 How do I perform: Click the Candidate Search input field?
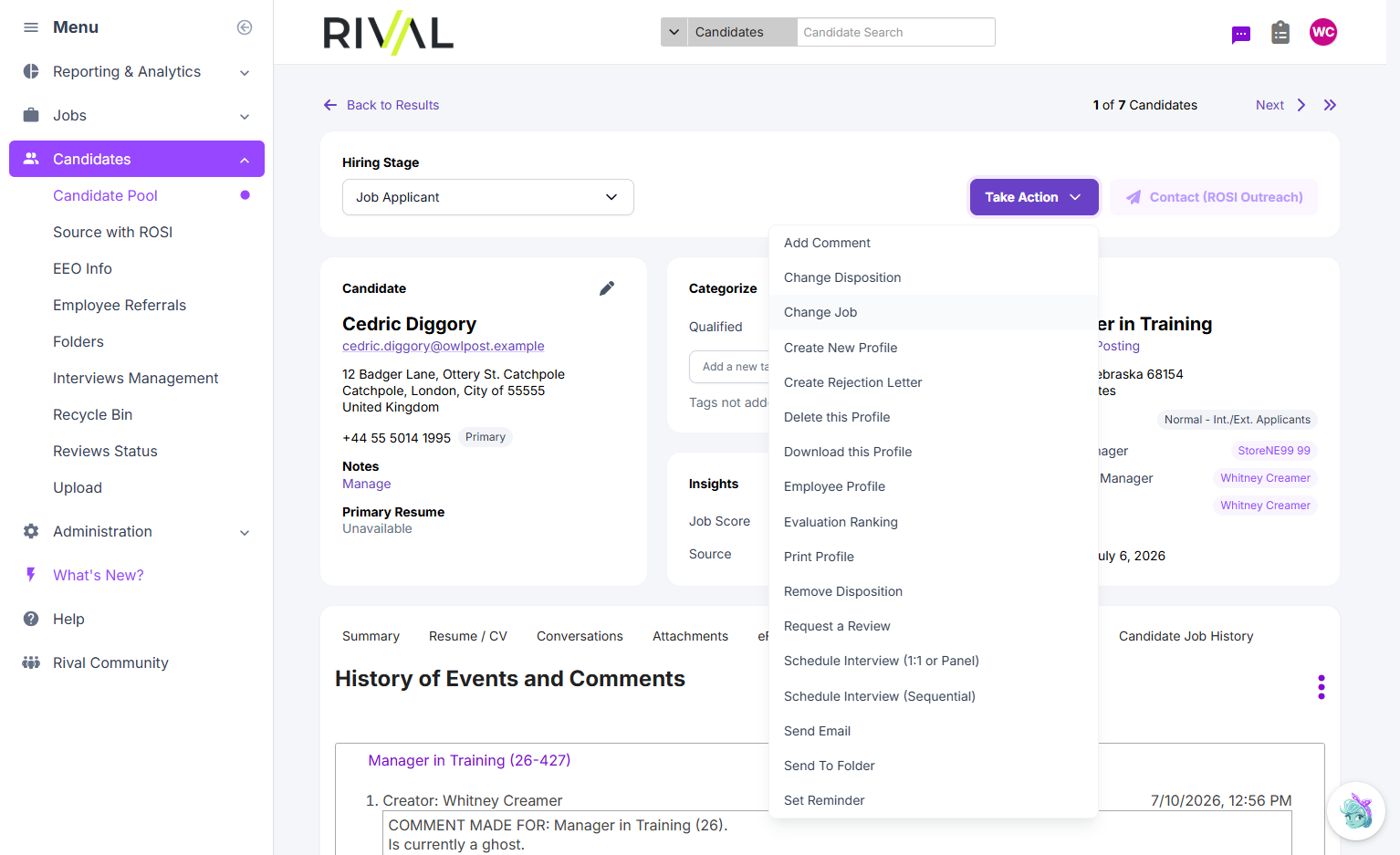click(896, 32)
